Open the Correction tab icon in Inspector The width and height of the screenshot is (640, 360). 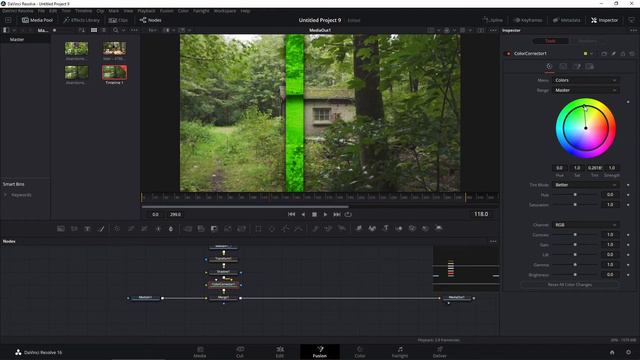(x=549, y=67)
